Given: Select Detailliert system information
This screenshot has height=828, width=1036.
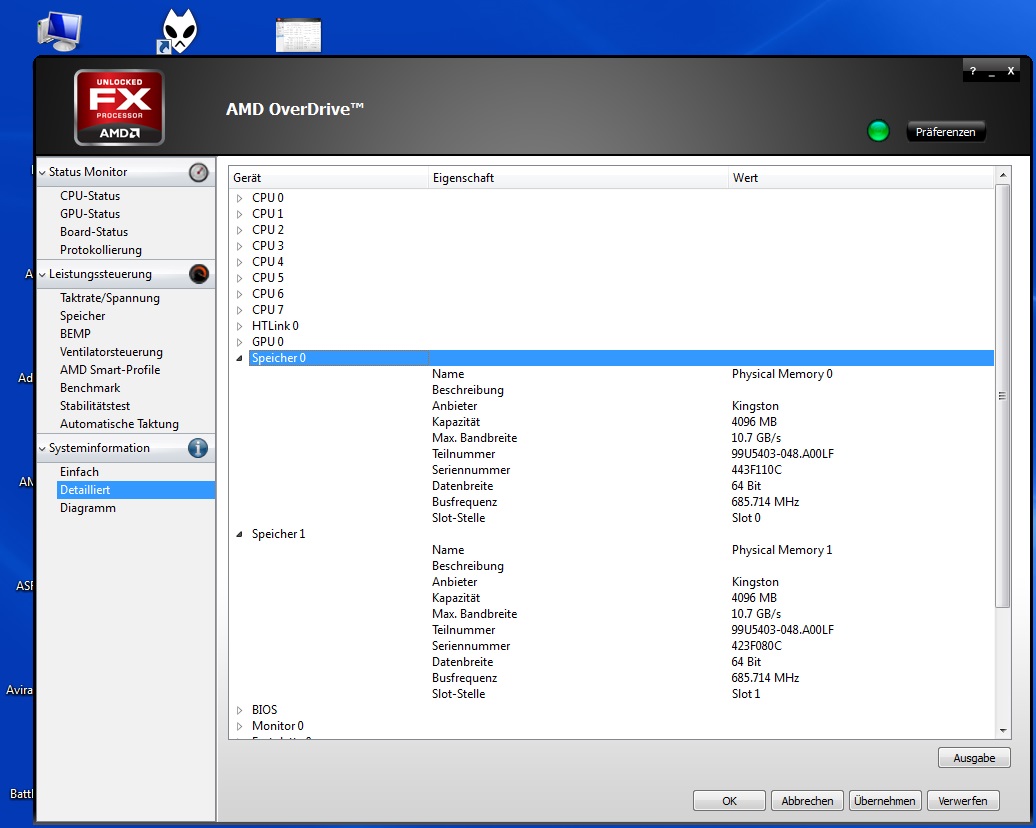Looking at the screenshot, I should pyautogui.click(x=135, y=490).
